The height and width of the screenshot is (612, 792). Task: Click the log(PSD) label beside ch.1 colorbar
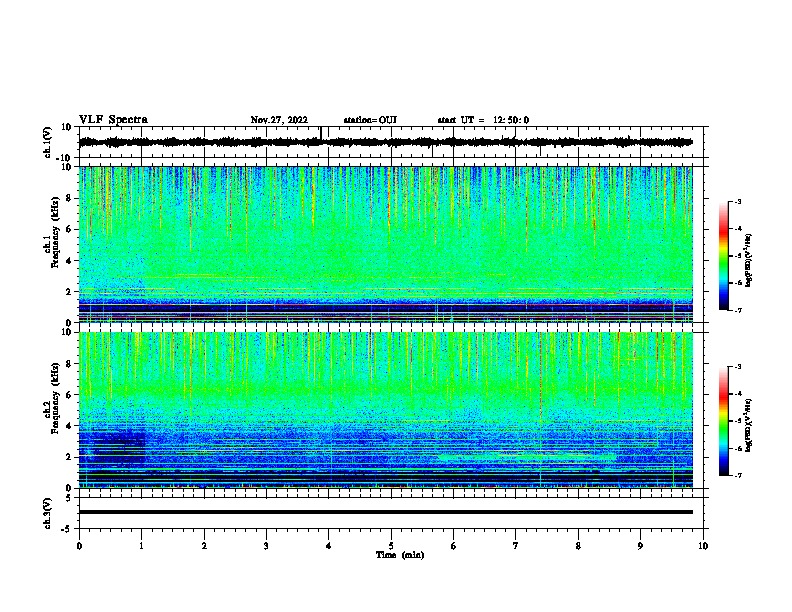pos(749,260)
